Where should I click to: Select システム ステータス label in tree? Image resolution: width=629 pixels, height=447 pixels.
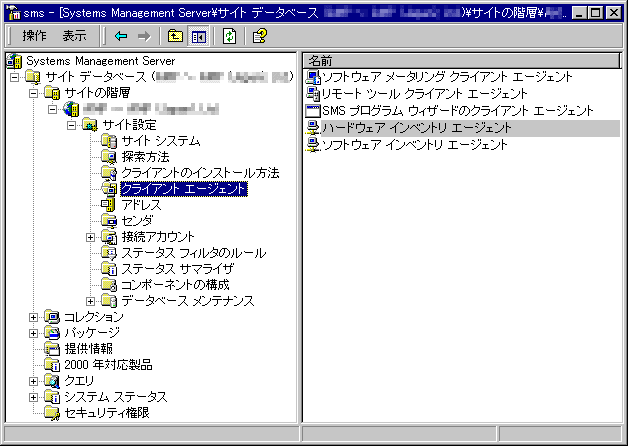[116, 397]
